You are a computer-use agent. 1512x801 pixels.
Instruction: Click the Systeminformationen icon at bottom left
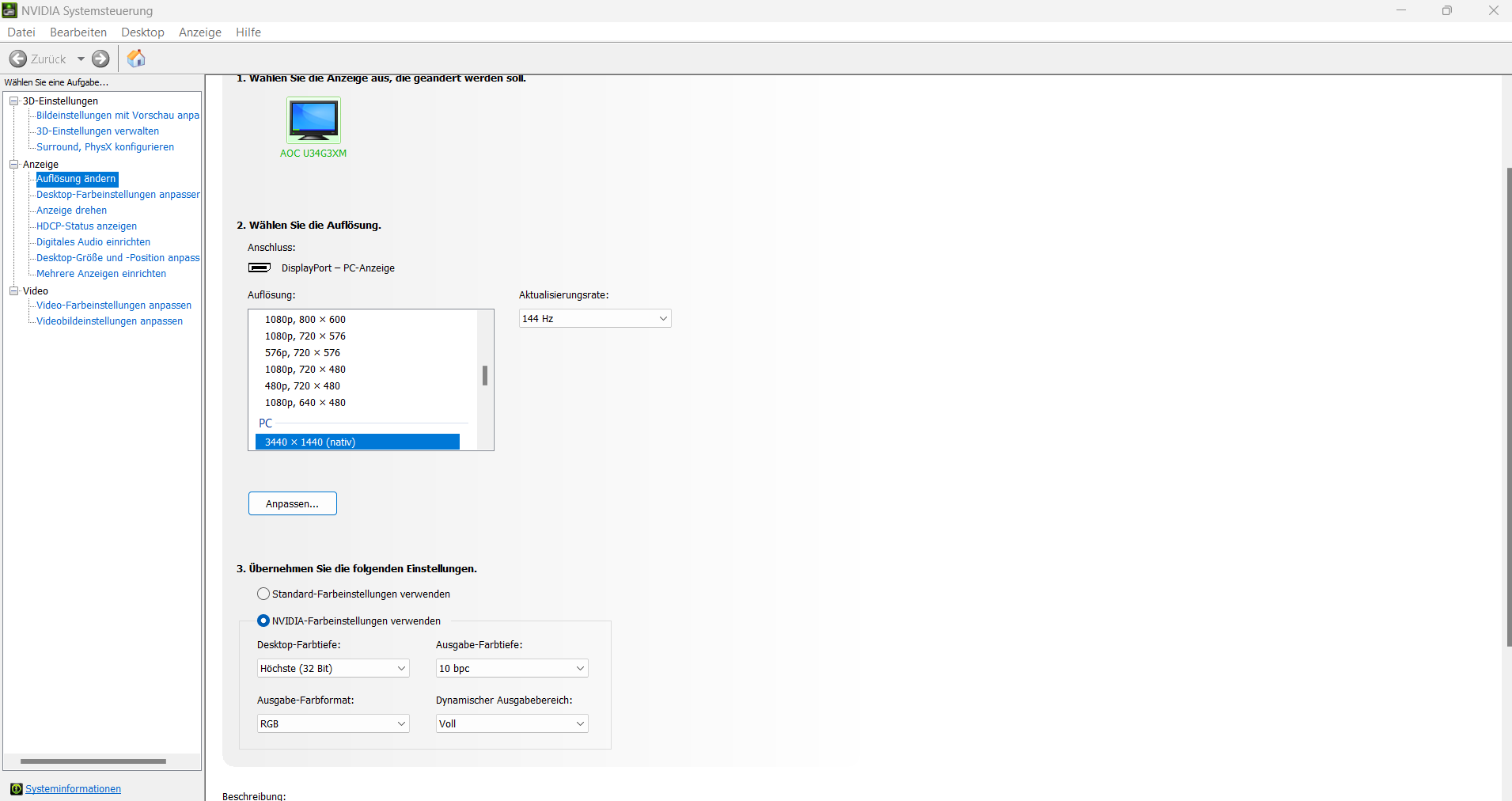click(17, 789)
